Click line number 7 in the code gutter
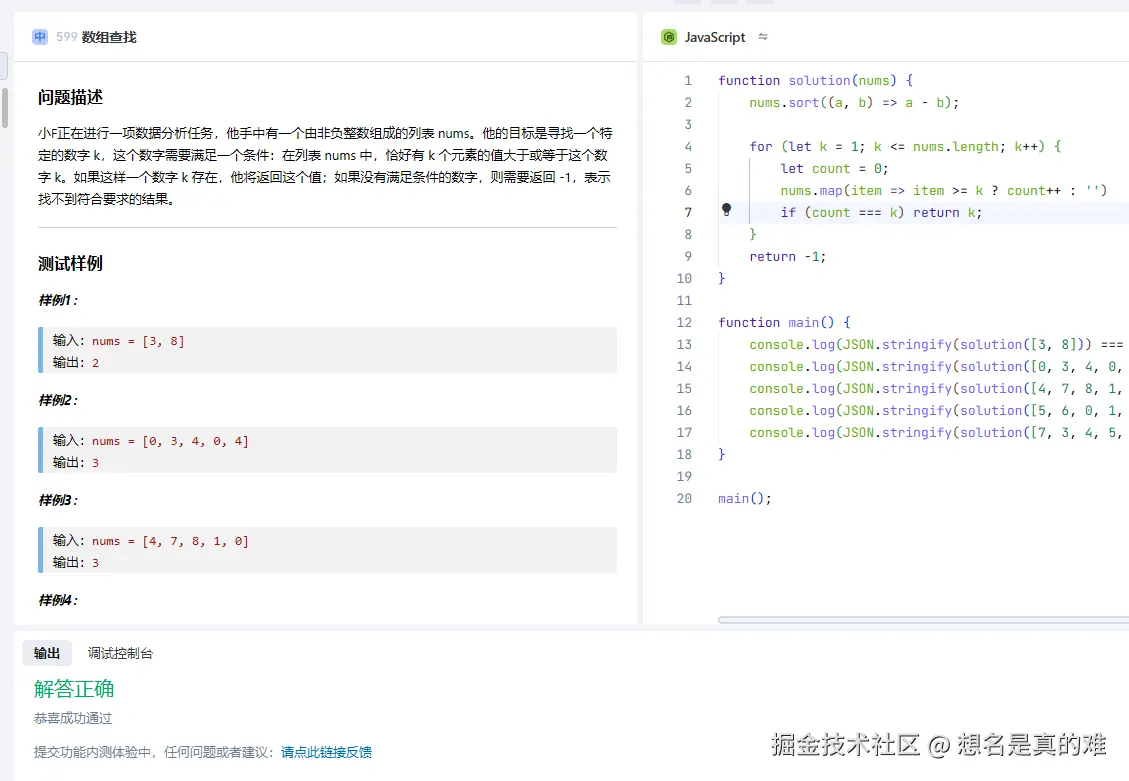The width and height of the screenshot is (1129, 781). coord(687,211)
